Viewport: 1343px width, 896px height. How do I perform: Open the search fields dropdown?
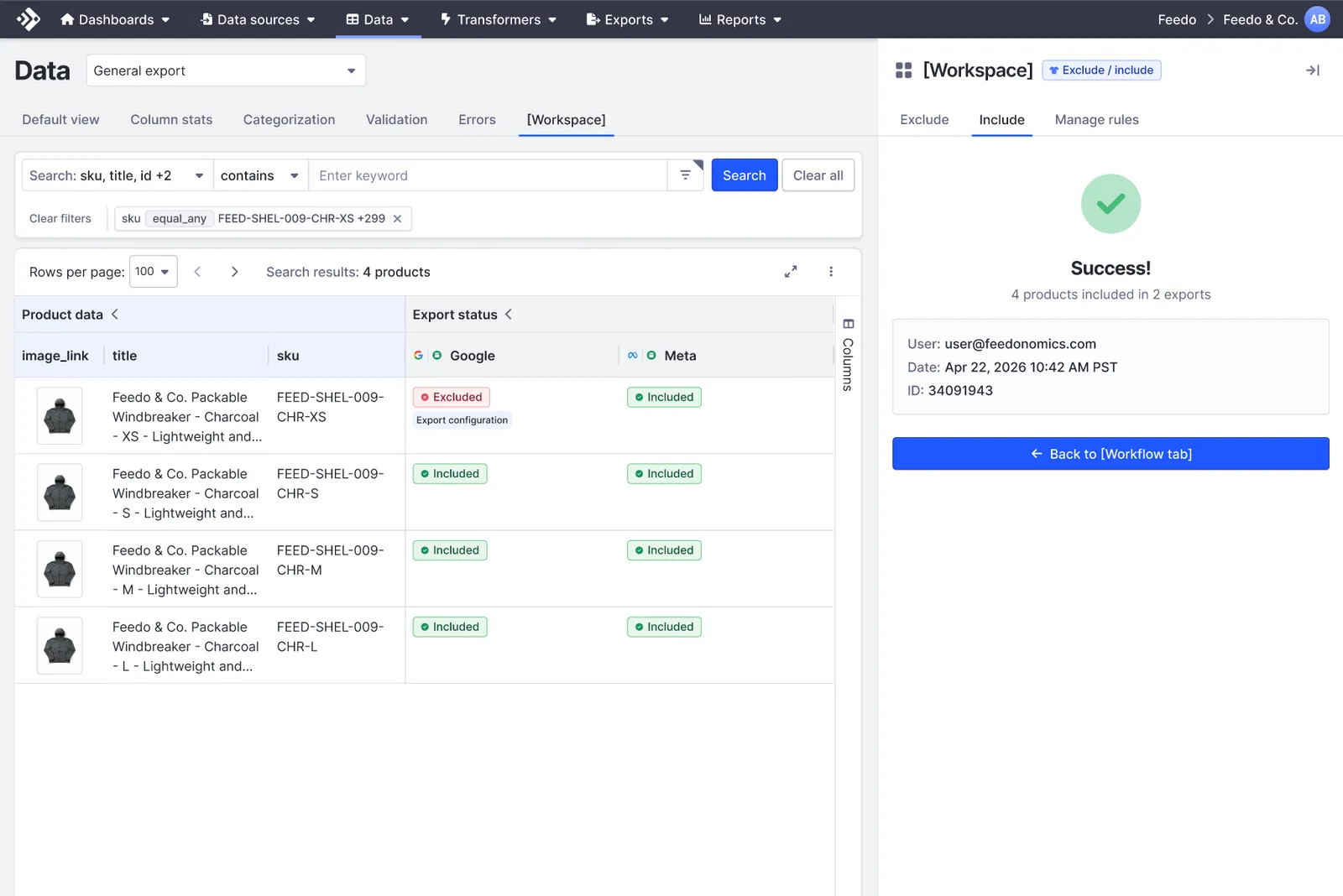pos(118,175)
